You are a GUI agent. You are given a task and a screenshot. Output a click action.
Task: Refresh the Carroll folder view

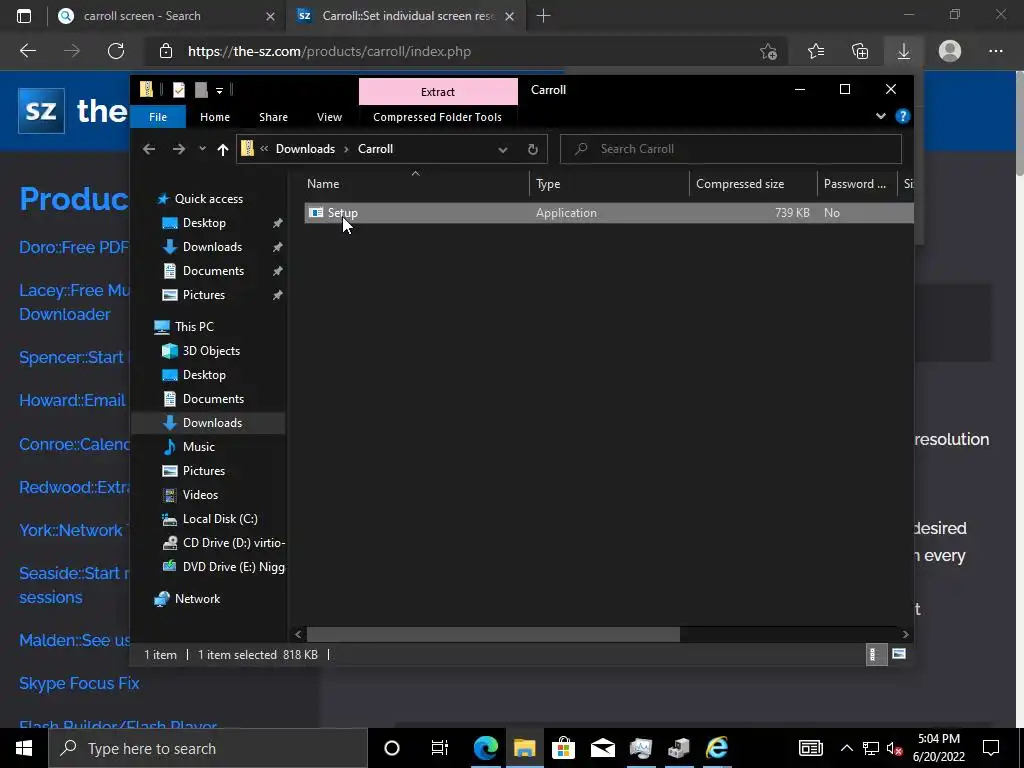pyautogui.click(x=532, y=150)
